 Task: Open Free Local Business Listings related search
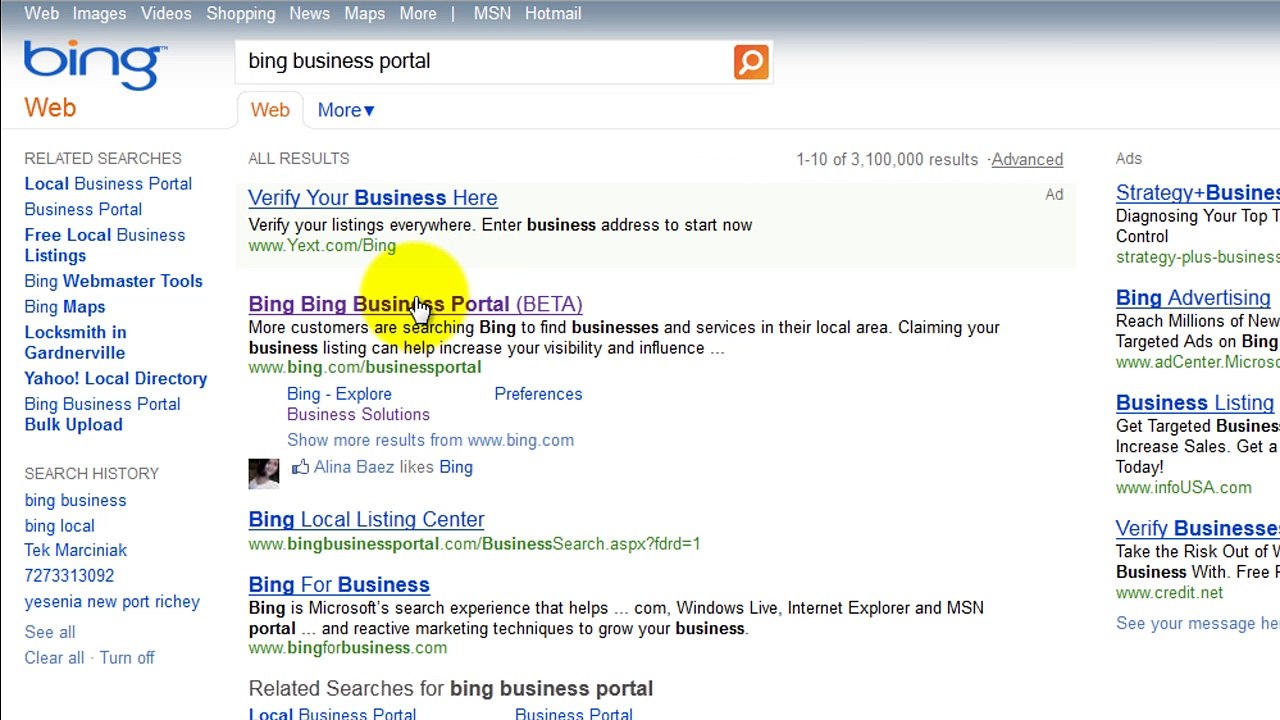(x=105, y=245)
